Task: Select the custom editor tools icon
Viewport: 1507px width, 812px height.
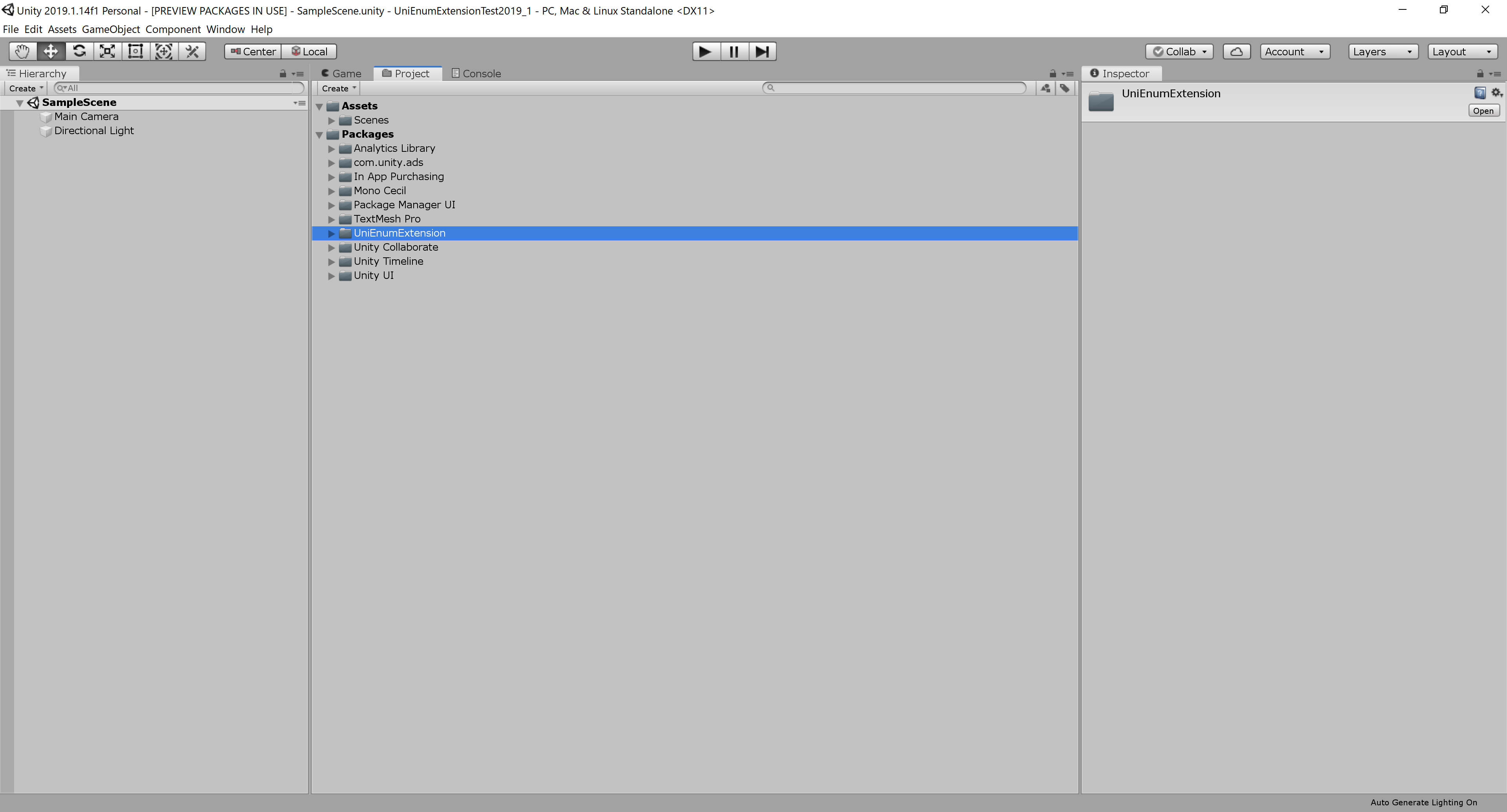Action: (x=192, y=51)
